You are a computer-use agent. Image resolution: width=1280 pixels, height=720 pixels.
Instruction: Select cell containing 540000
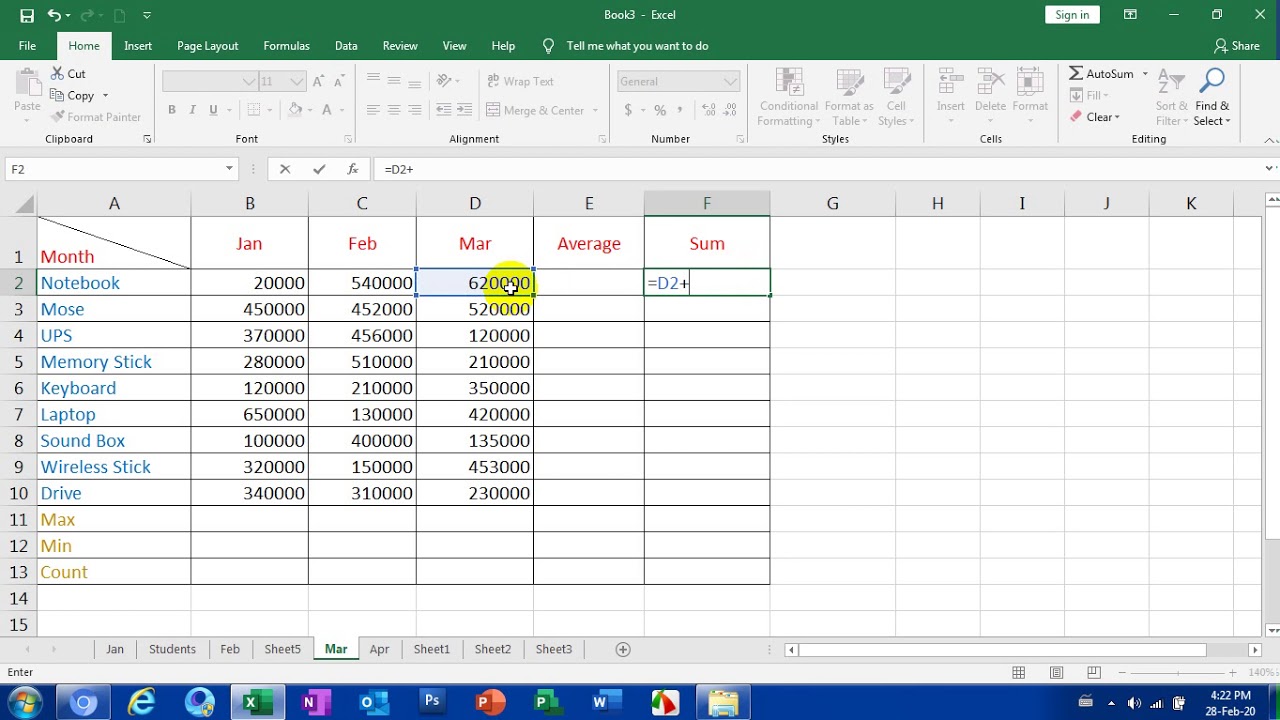tap(362, 283)
